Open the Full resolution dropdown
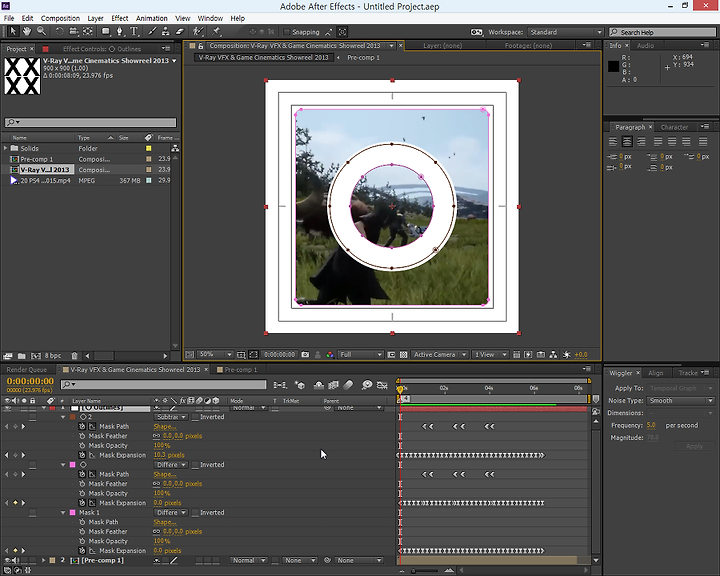Screen dimensions: 720x576 pos(360,355)
